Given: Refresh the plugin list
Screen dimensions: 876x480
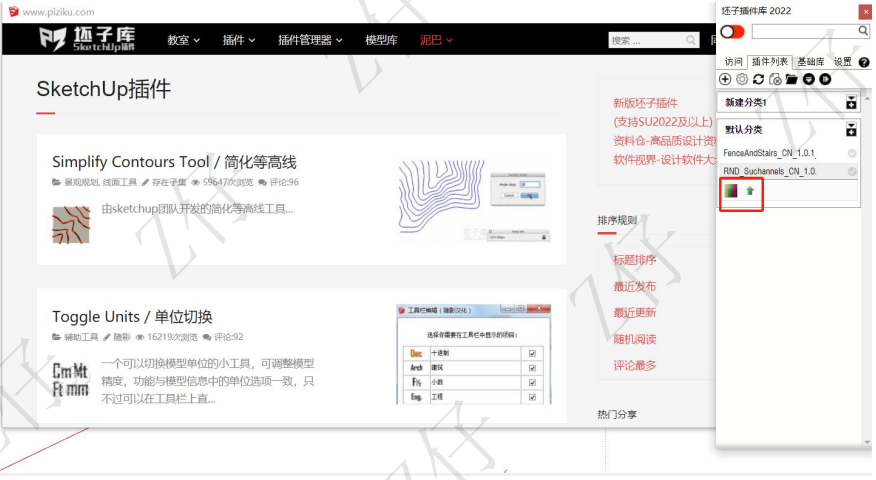Looking at the screenshot, I should (x=758, y=79).
